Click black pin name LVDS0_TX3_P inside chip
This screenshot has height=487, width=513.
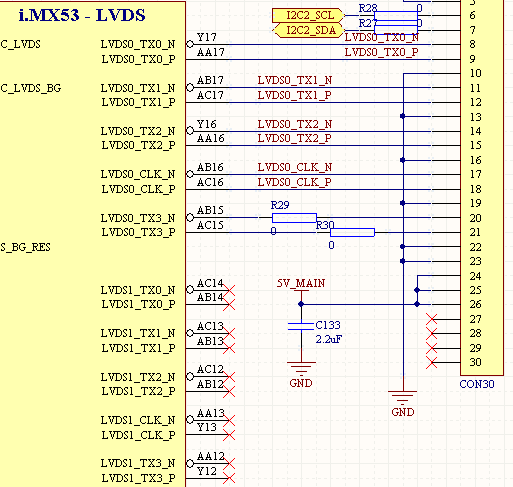point(138,232)
